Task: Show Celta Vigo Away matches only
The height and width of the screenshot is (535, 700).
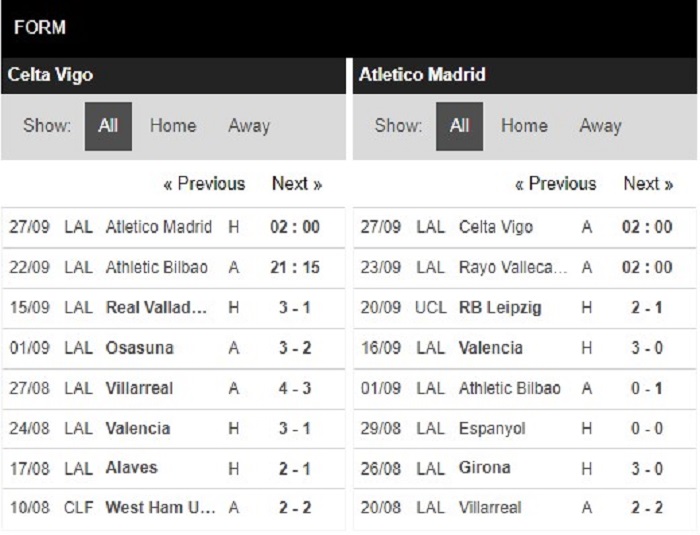Action: coord(249,126)
